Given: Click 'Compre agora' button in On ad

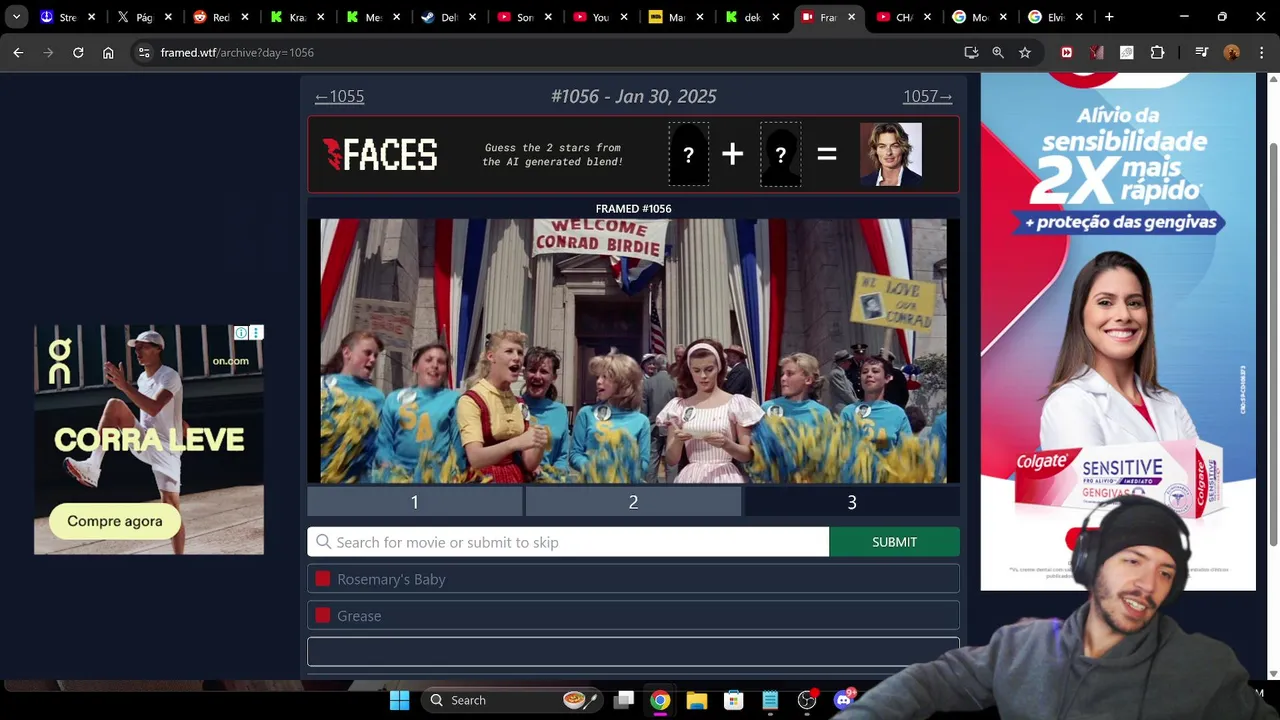Looking at the screenshot, I should click(x=115, y=521).
